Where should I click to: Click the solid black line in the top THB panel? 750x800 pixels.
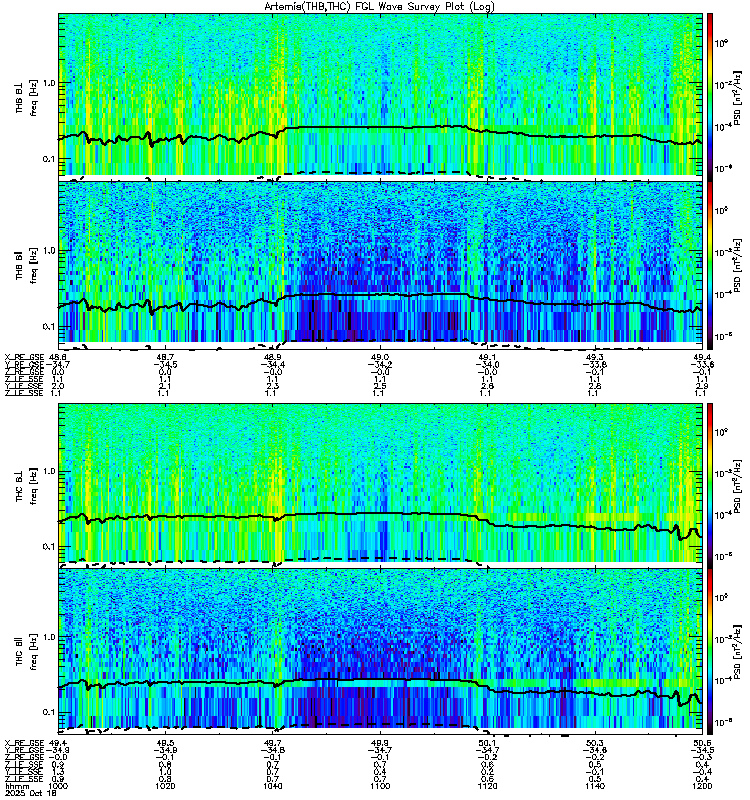(380, 127)
